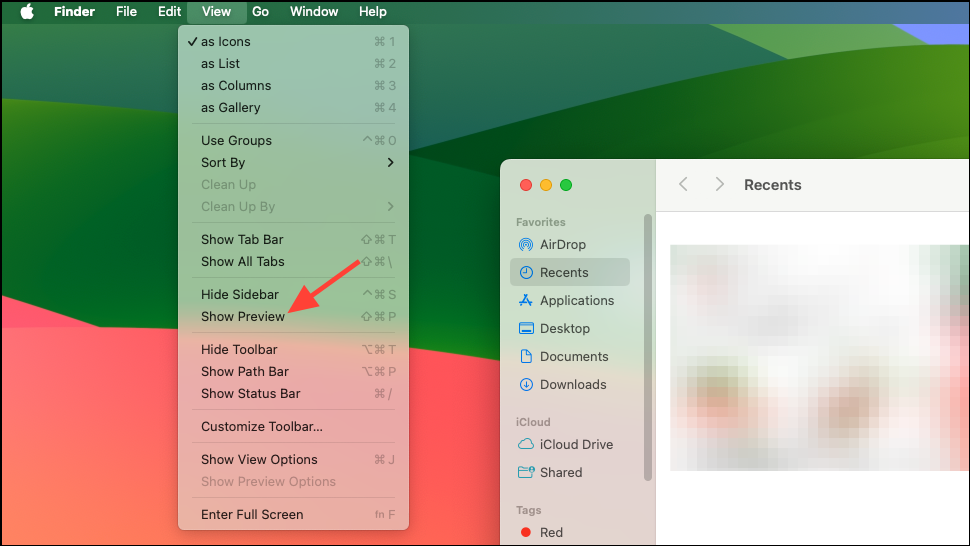Open the Edit menu
This screenshot has width=970, height=546.
pos(169,12)
